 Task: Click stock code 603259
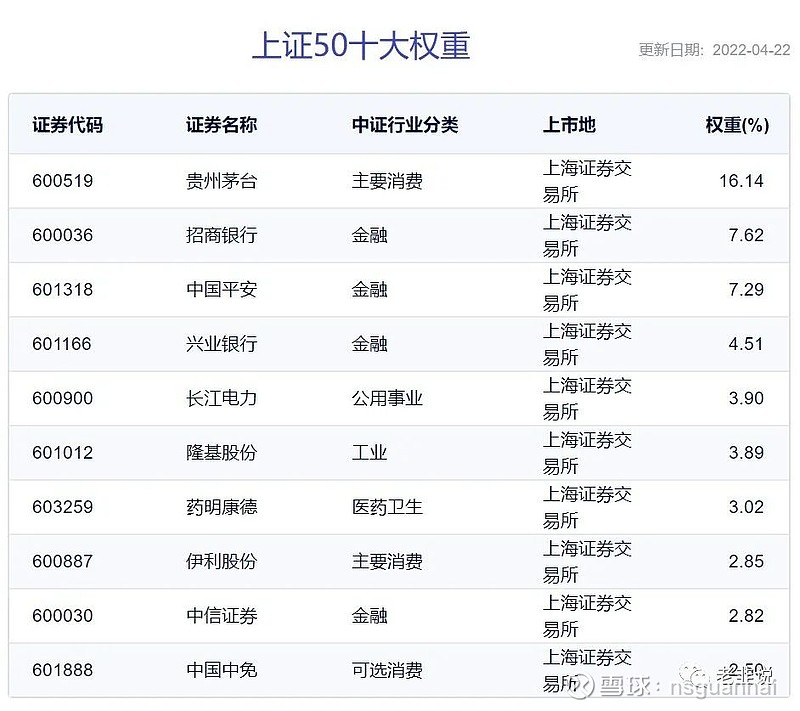[x=63, y=507]
